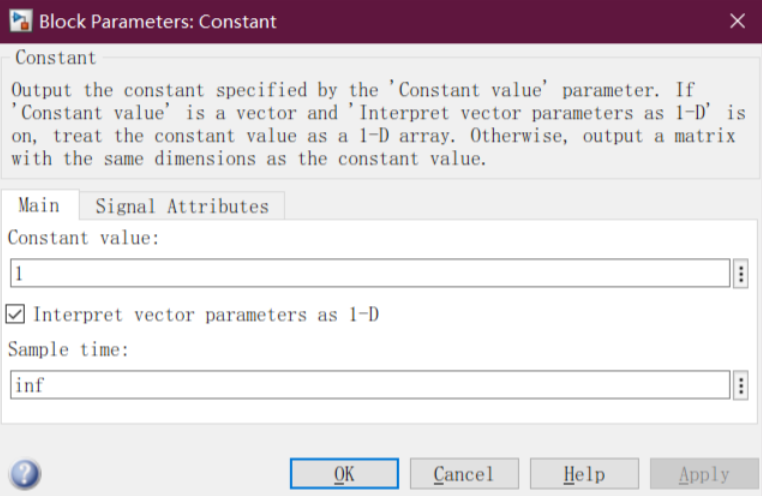Open the three-dot menu beside Constant value
The image size is (762, 496).
tap(741, 274)
